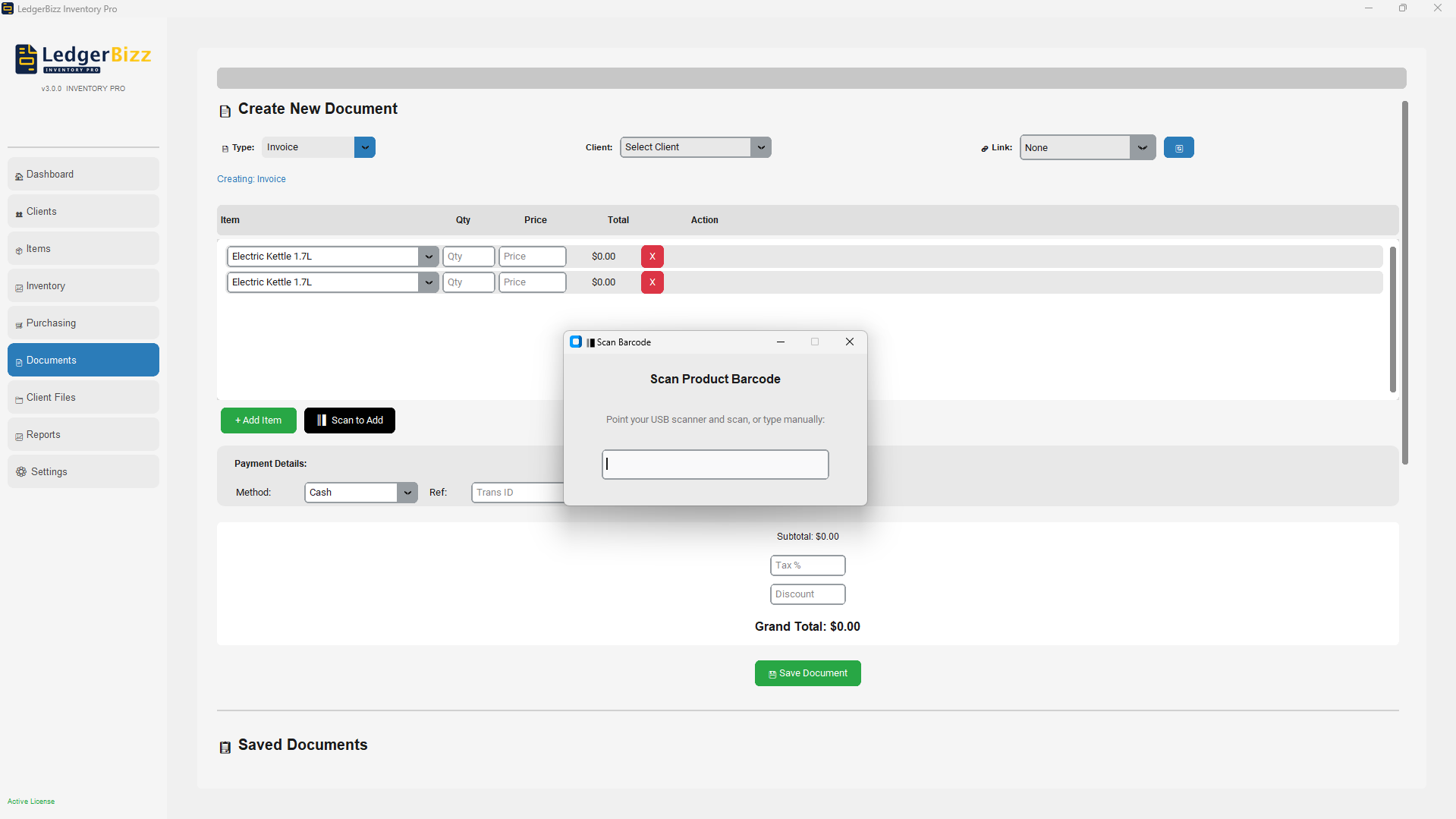Screen dimensions: 1456x819
Task: Focus the second row Price field
Action: pos(533,282)
